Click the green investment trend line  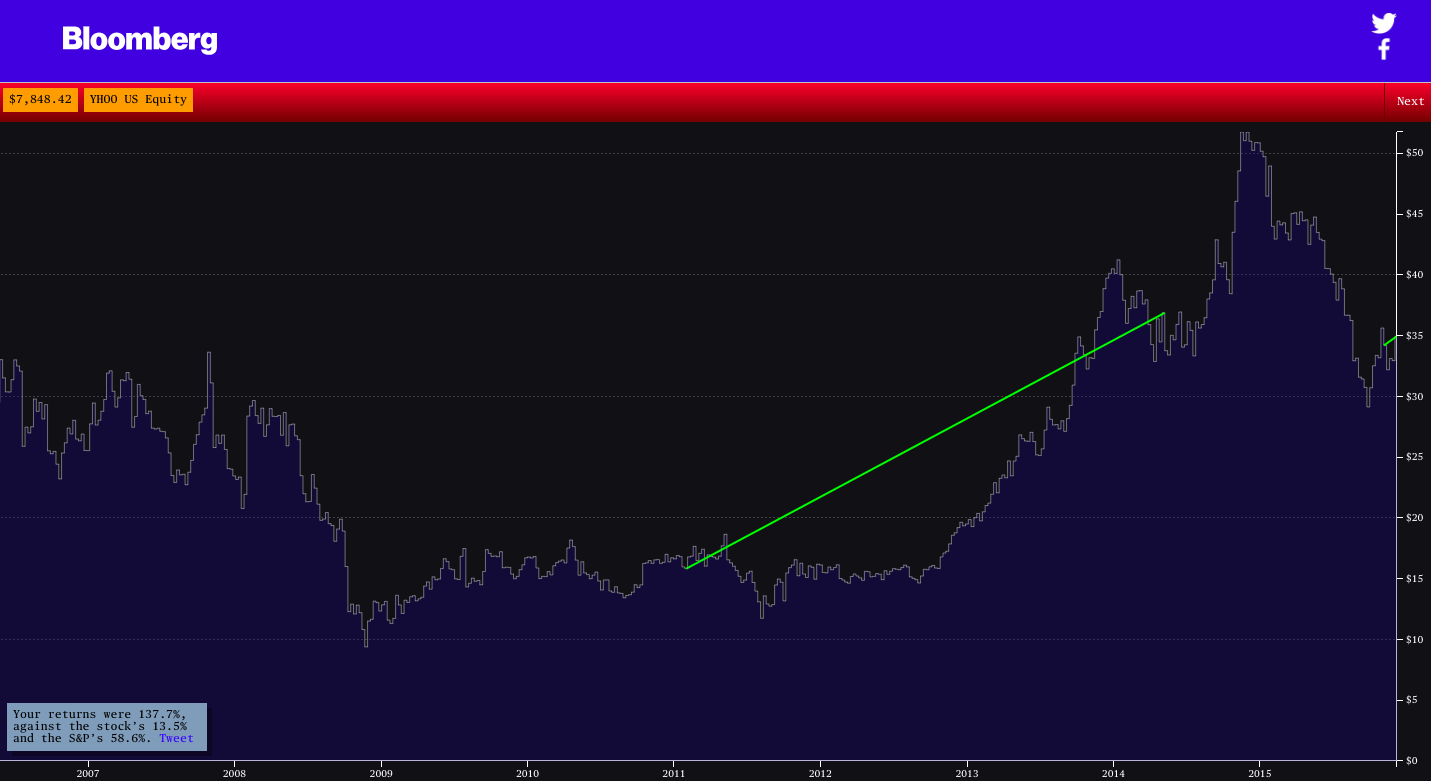(x=925, y=442)
